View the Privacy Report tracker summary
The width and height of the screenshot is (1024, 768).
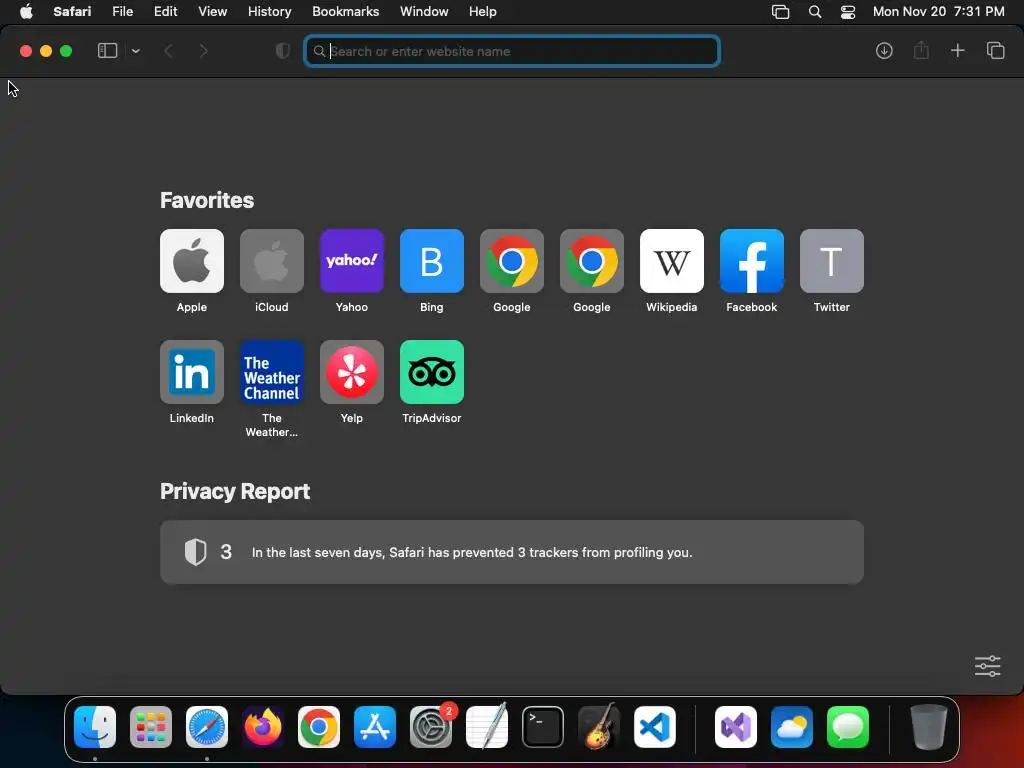click(512, 552)
